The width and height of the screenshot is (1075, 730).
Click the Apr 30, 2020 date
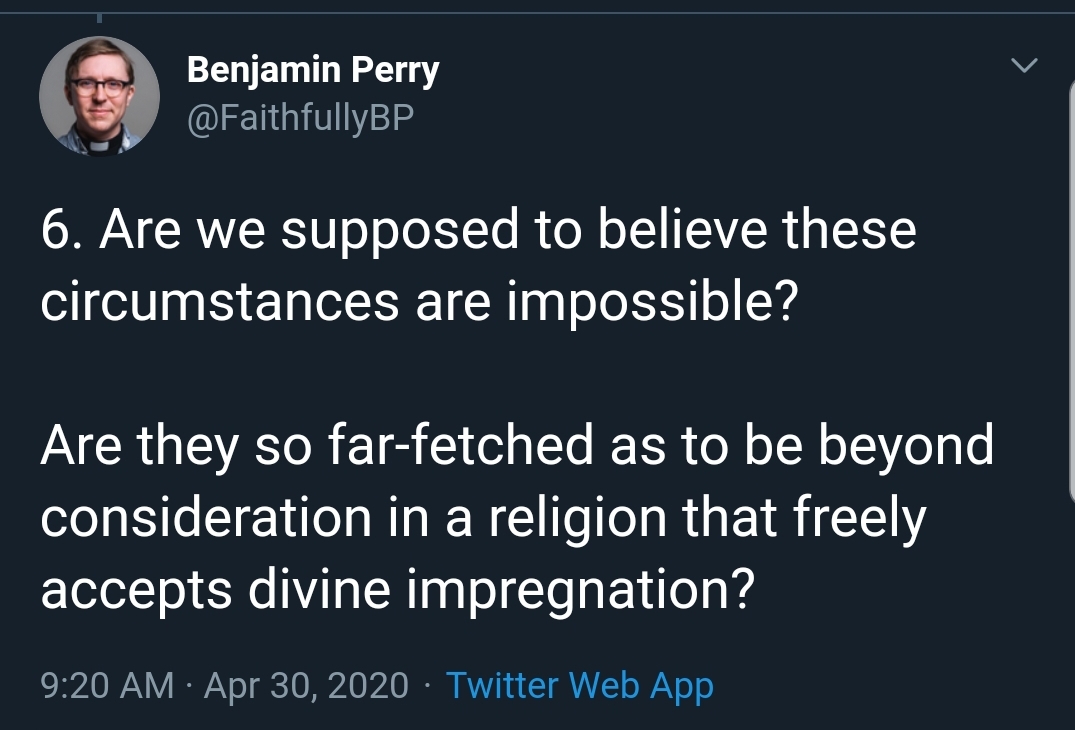coord(306,686)
